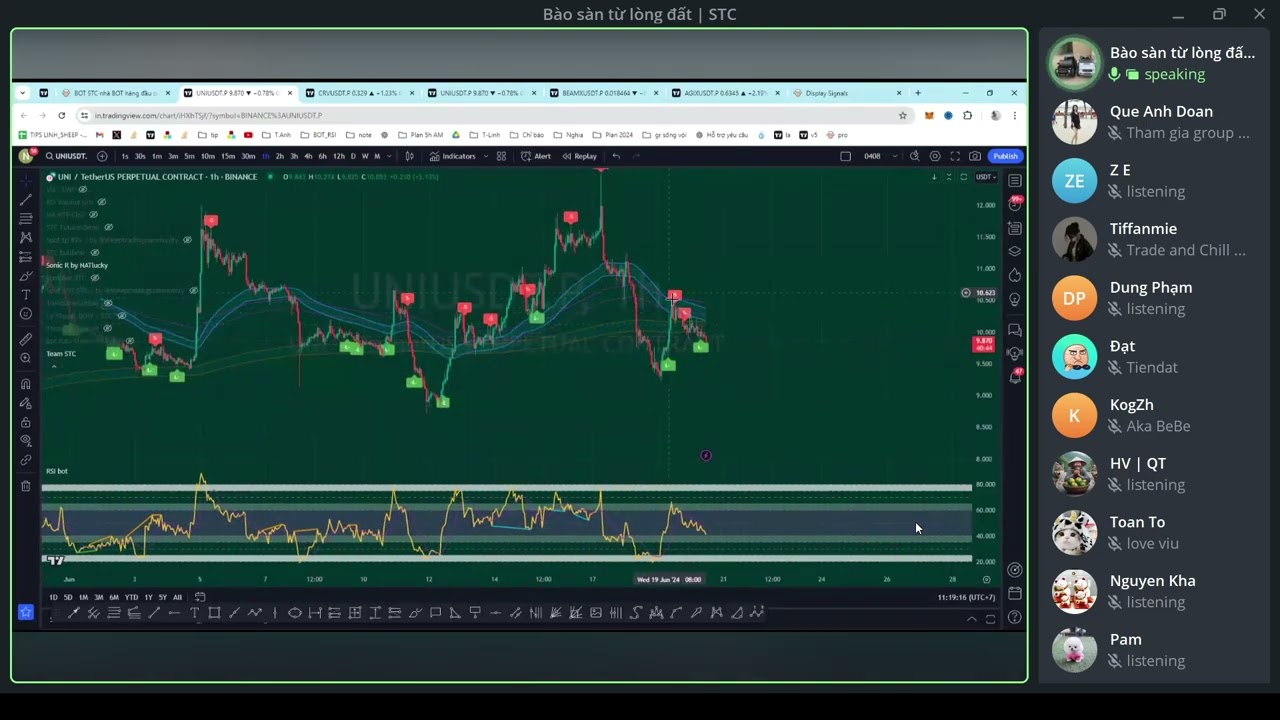This screenshot has width=1280, height=720.
Task: Select the 5Y date range
Action: tap(162, 597)
